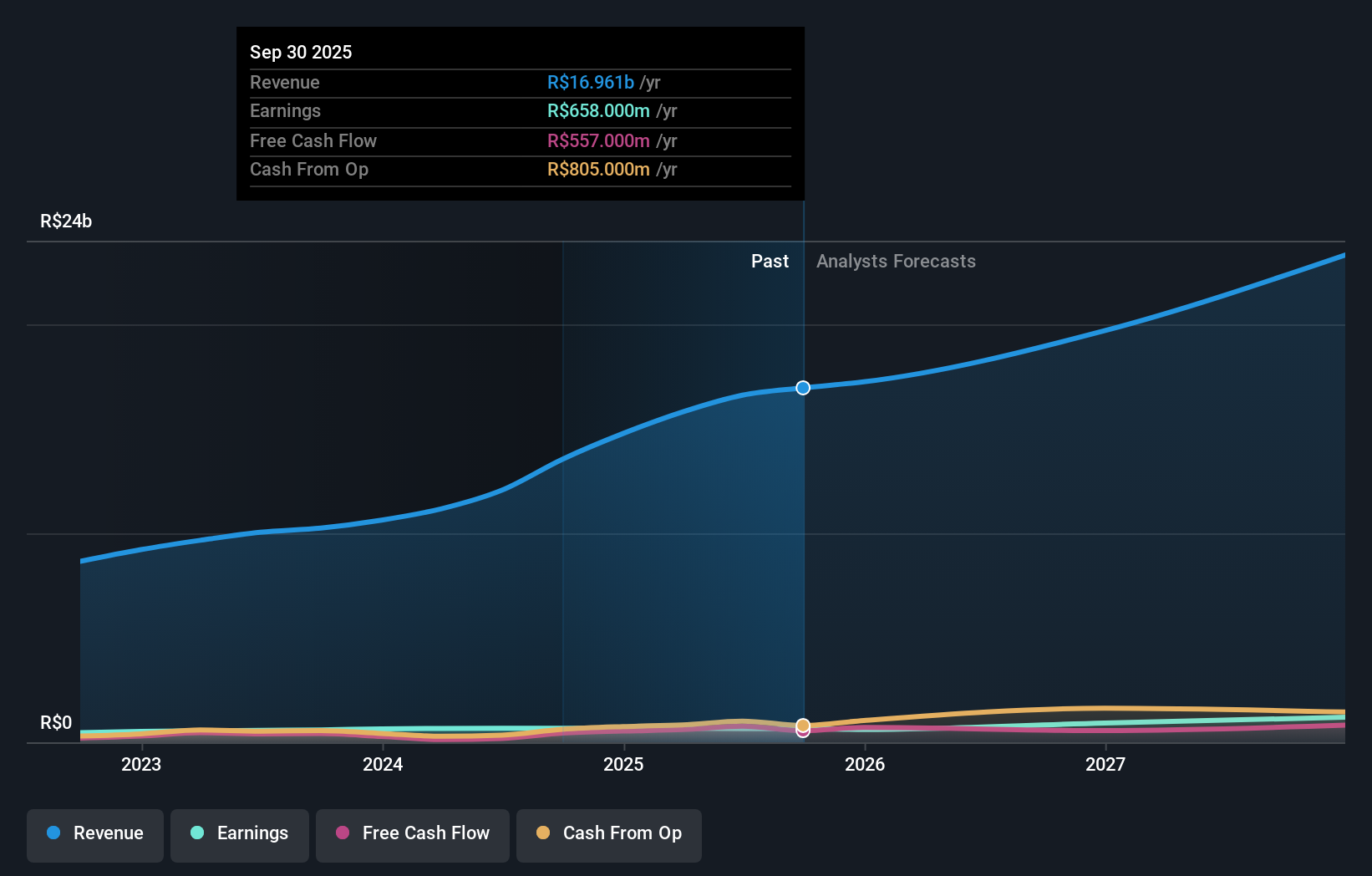Viewport: 1372px width, 876px height.
Task: Click the 2026 year axis label
Action: pyautogui.click(x=866, y=764)
